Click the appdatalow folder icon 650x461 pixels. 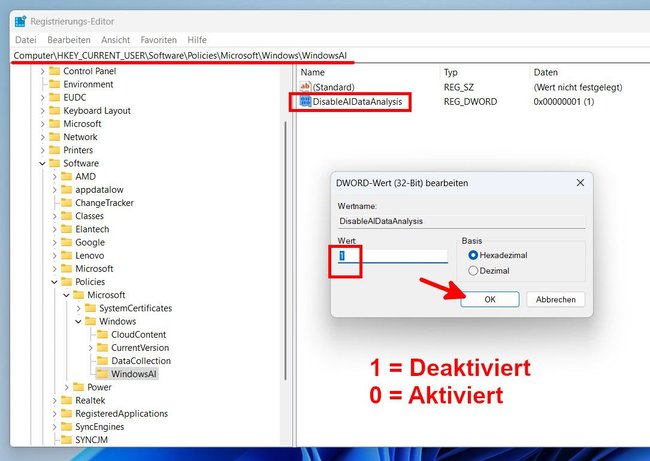tap(66, 190)
